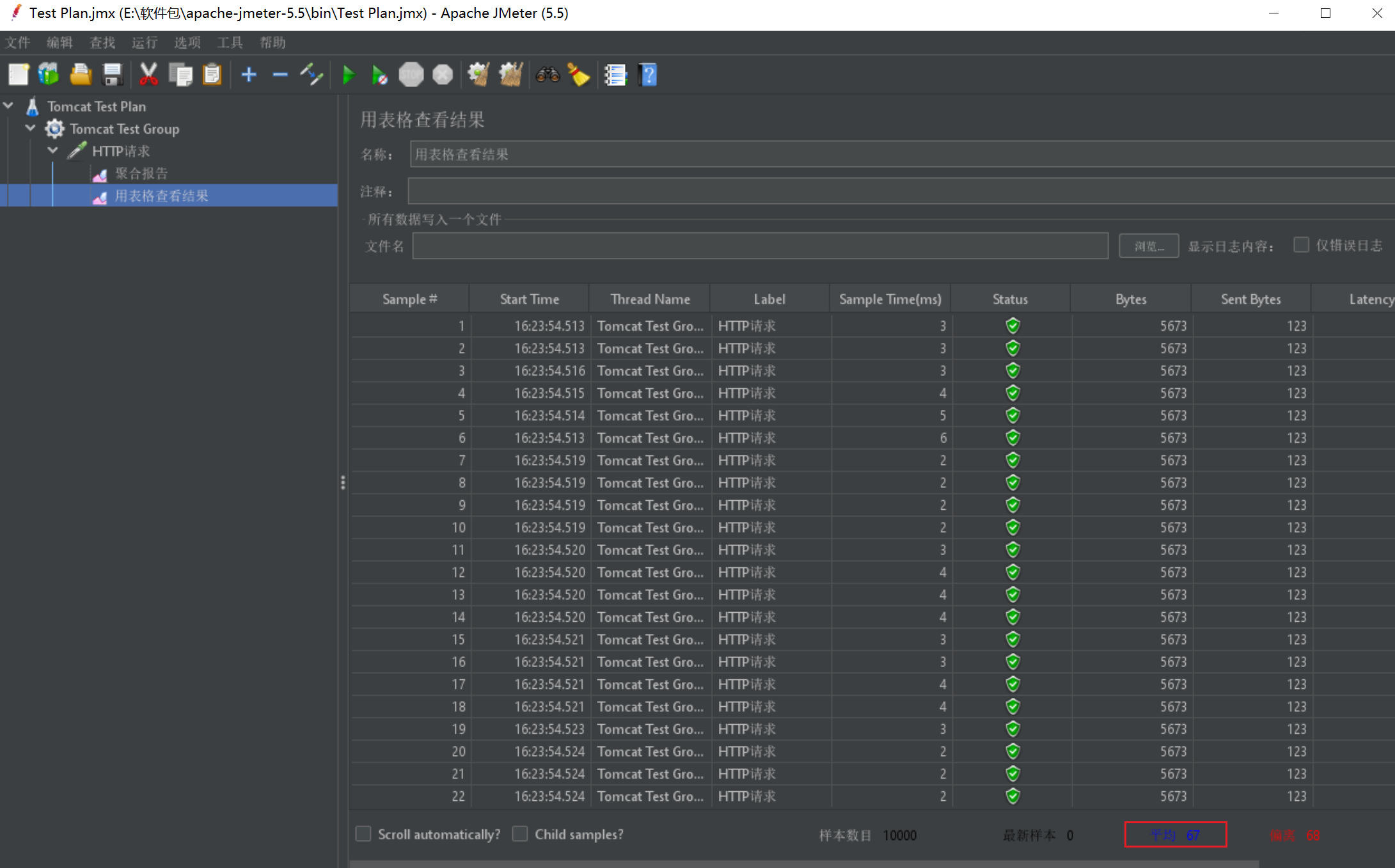Image resolution: width=1395 pixels, height=868 pixels.
Task: Click the 样本数目 10000 value
Action: point(899,835)
